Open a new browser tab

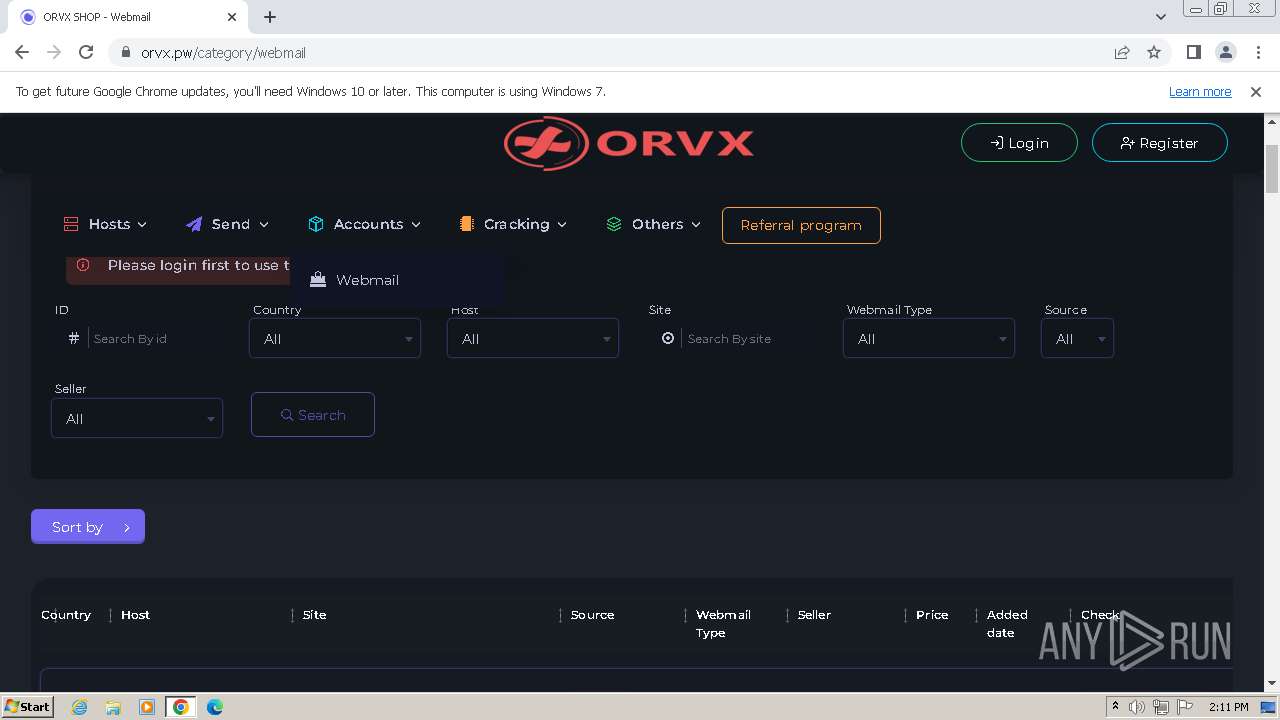point(270,17)
